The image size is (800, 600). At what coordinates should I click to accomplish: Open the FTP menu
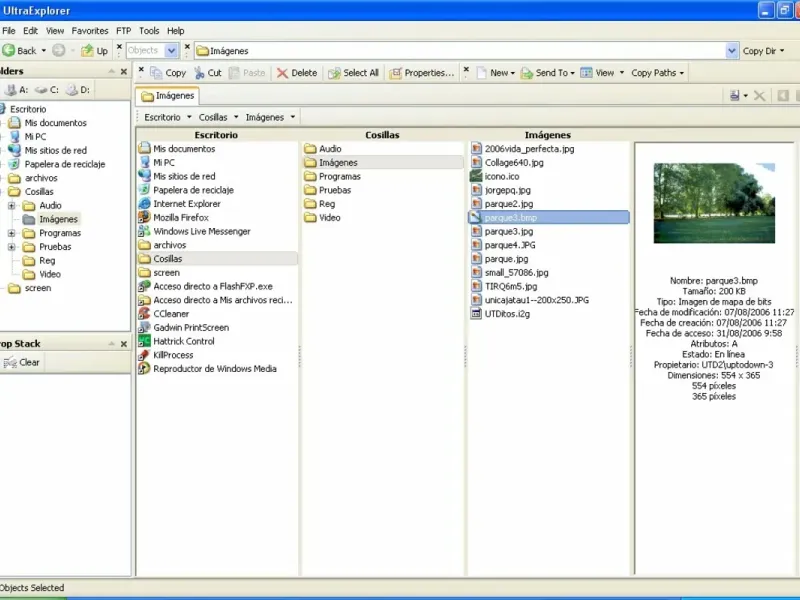point(123,31)
